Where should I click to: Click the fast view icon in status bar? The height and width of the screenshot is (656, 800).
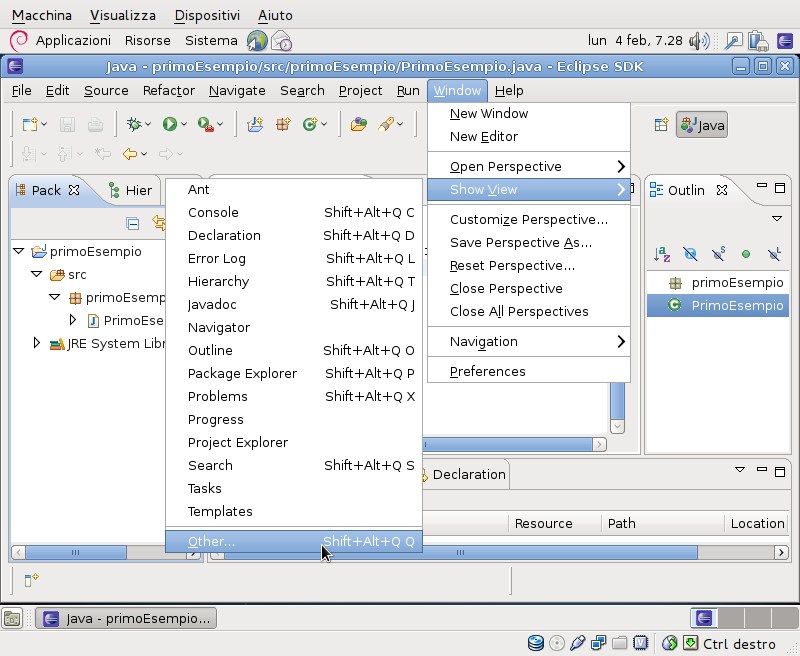(x=31, y=580)
